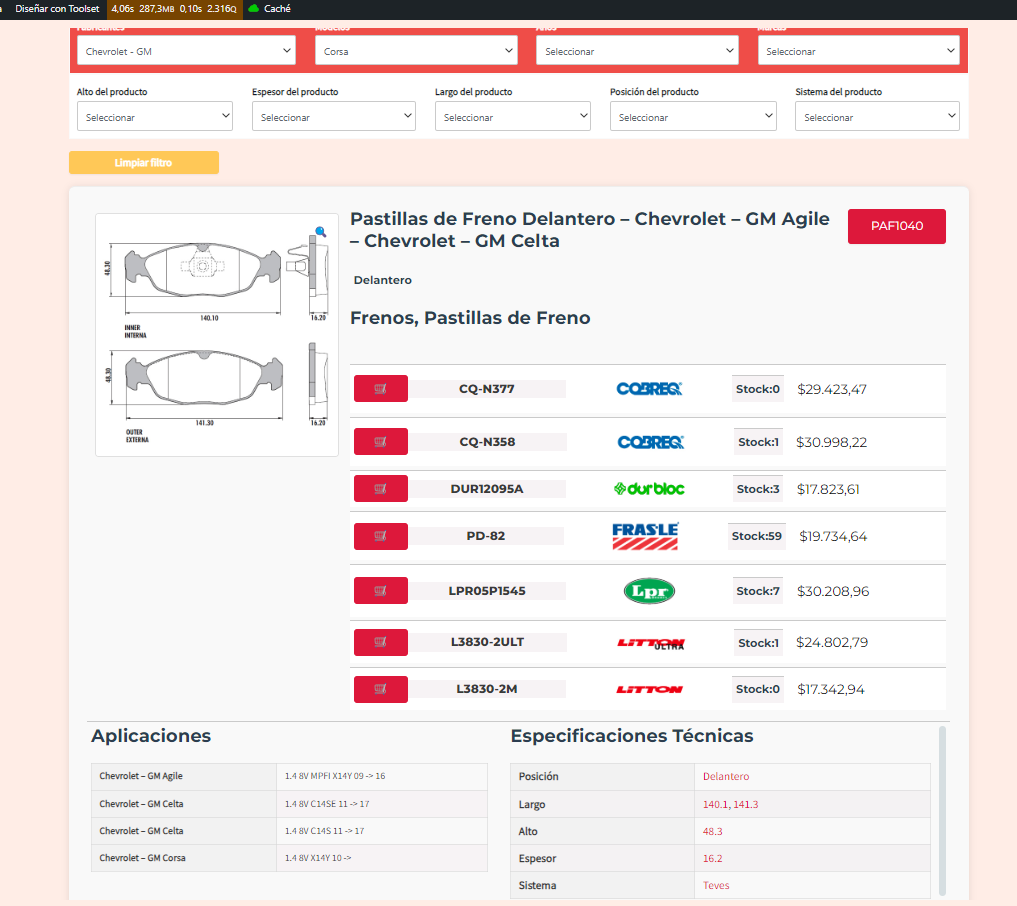Click price $17.342,94

pyautogui.click(x=831, y=689)
